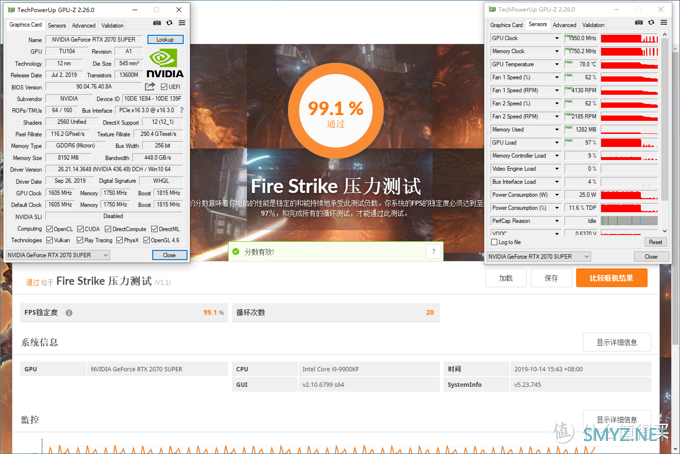Open the PerfCap Reason dropdown
The width and height of the screenshot is (680, 454).
pyautogui.click(x=557, y=221)
